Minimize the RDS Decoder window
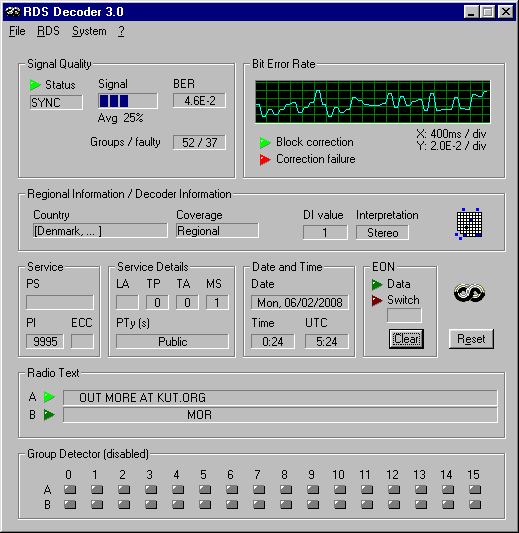 471,12
